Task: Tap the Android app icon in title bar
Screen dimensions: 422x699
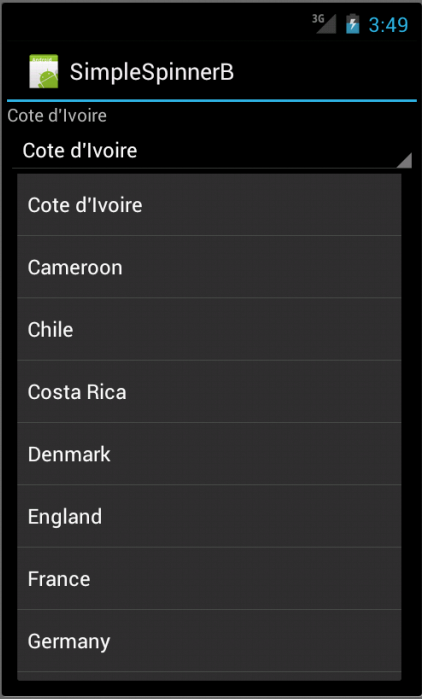Action: pos(44,71)
